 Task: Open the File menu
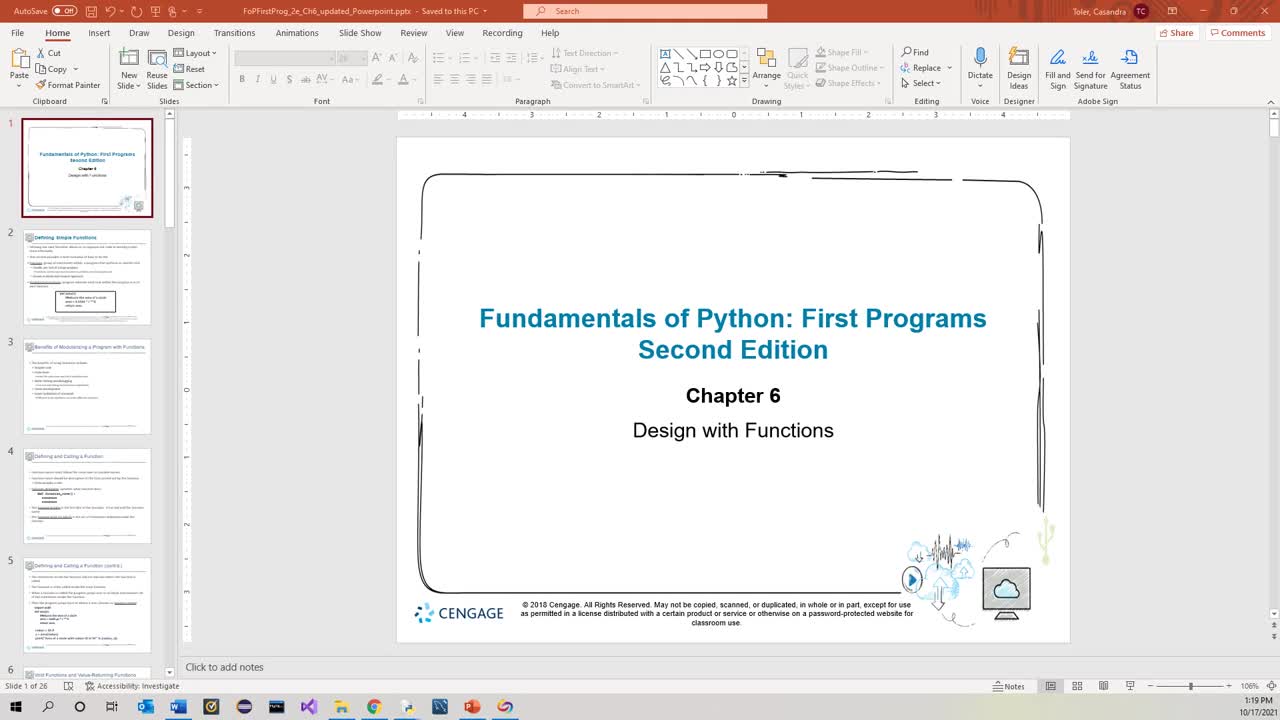(18, 33)
